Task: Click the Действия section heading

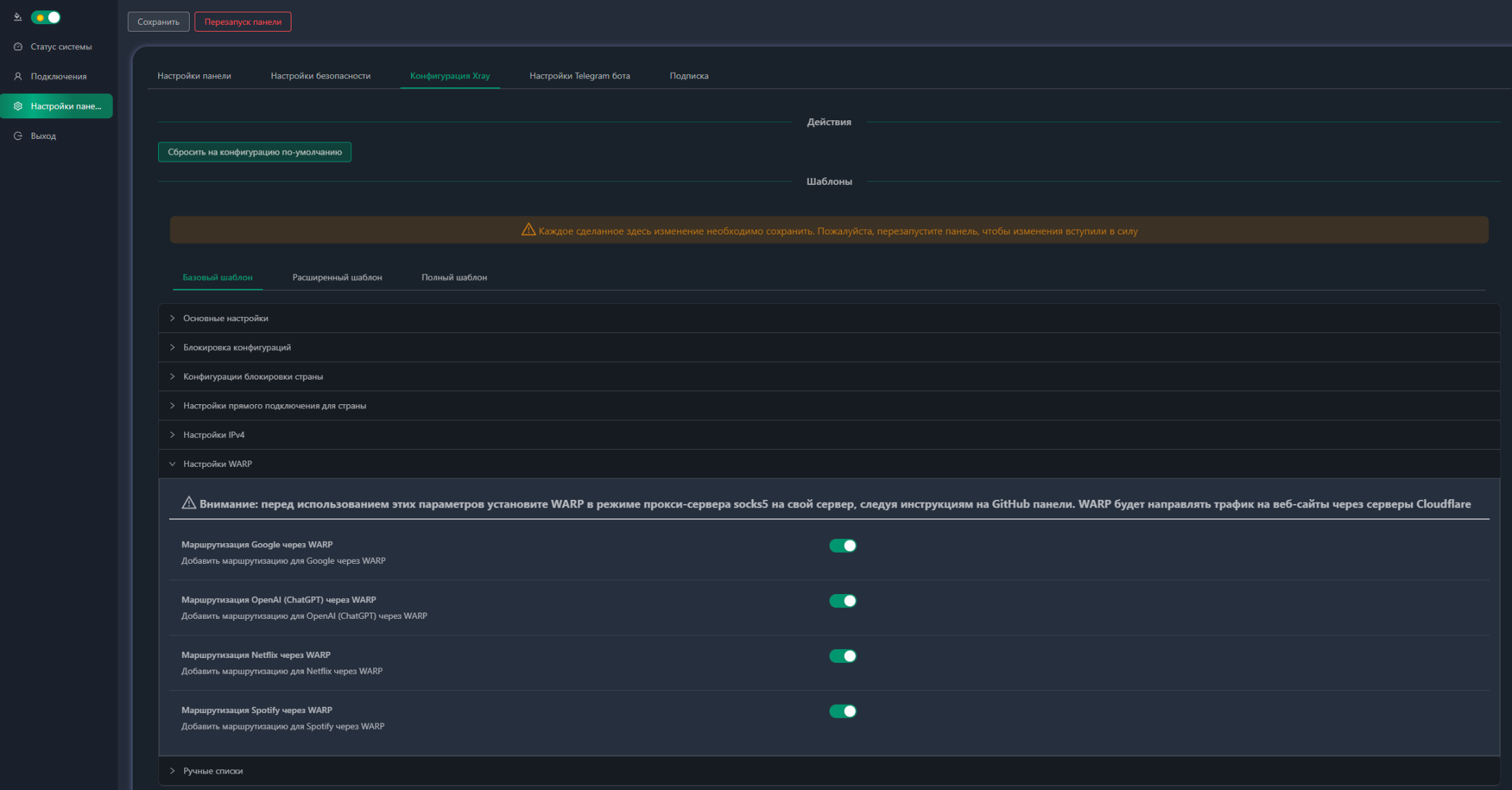Action: (x=829, y=122)
